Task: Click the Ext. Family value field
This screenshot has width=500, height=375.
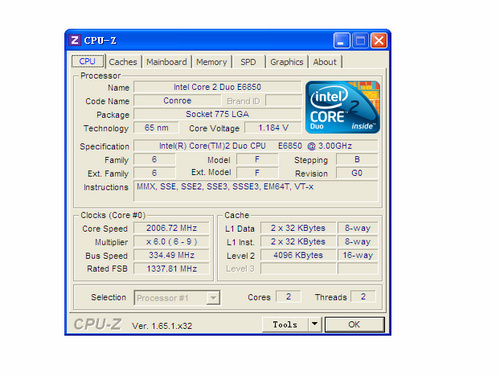Action: pyautogui.click(x=154, y=173)
